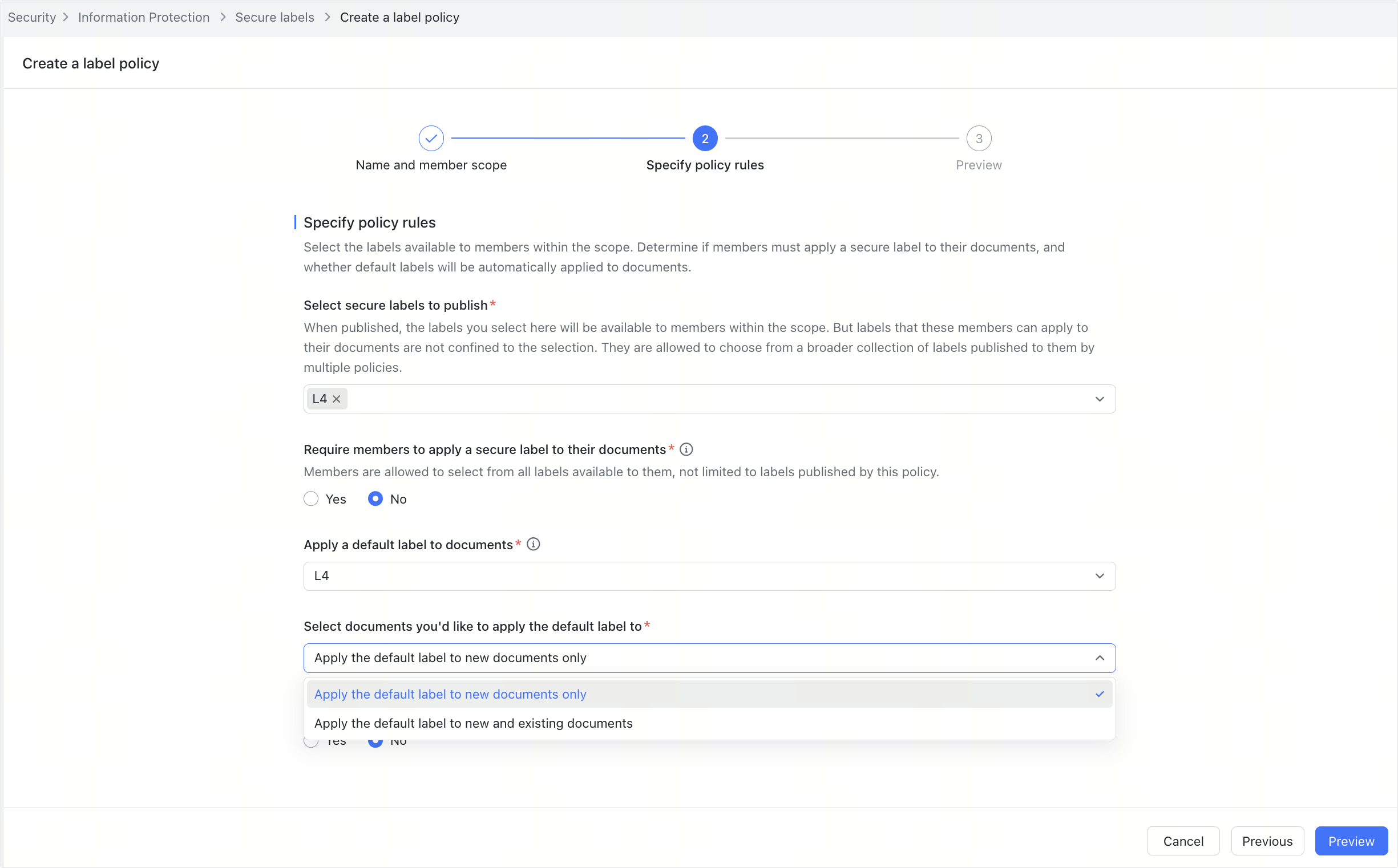This screenshot has width=1398, height=868.
Task: Cancel the label policy creation
Action: tap(1183, 841)
